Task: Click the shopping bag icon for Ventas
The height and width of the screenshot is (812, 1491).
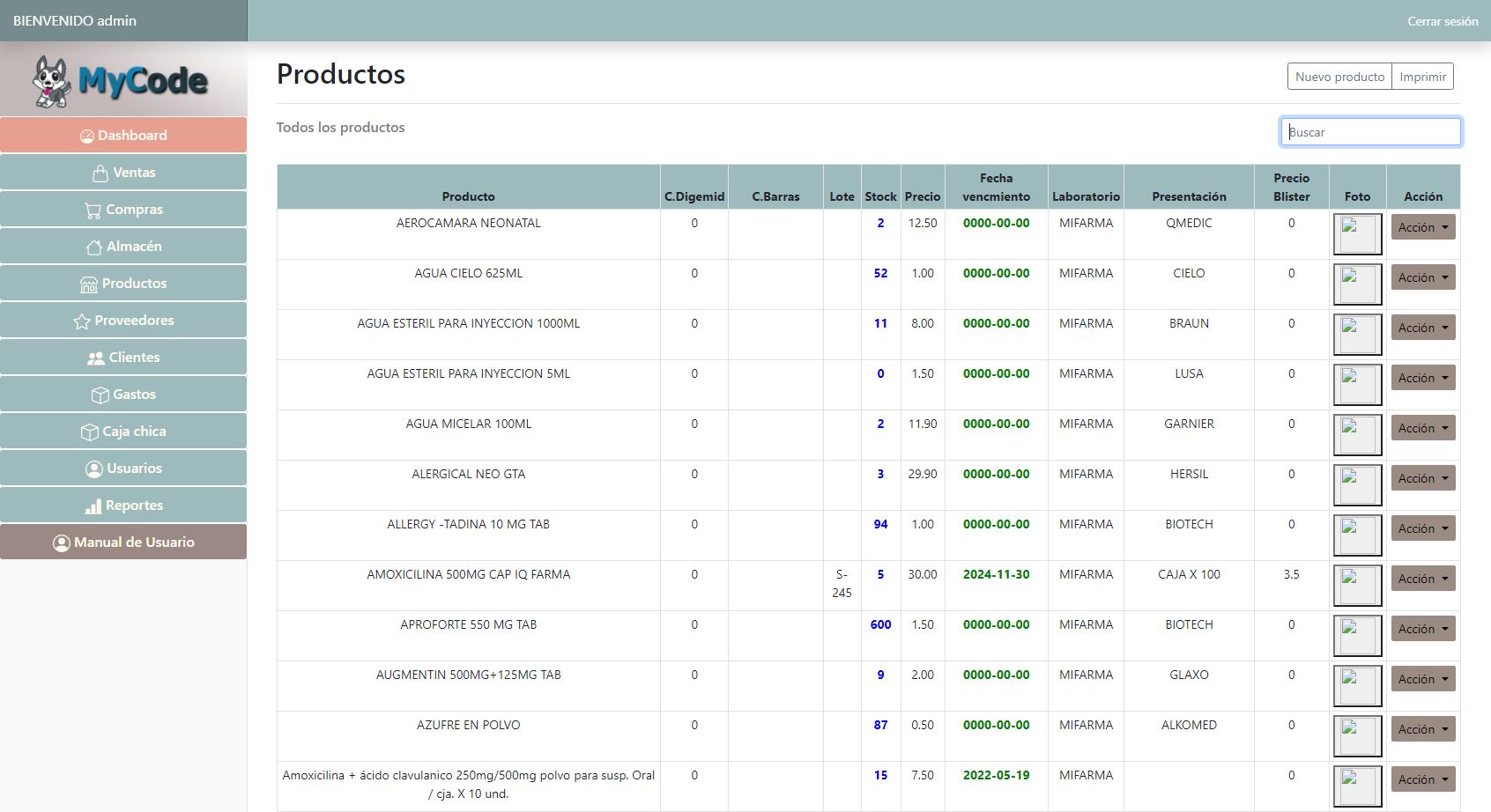Action: (100, 173)
